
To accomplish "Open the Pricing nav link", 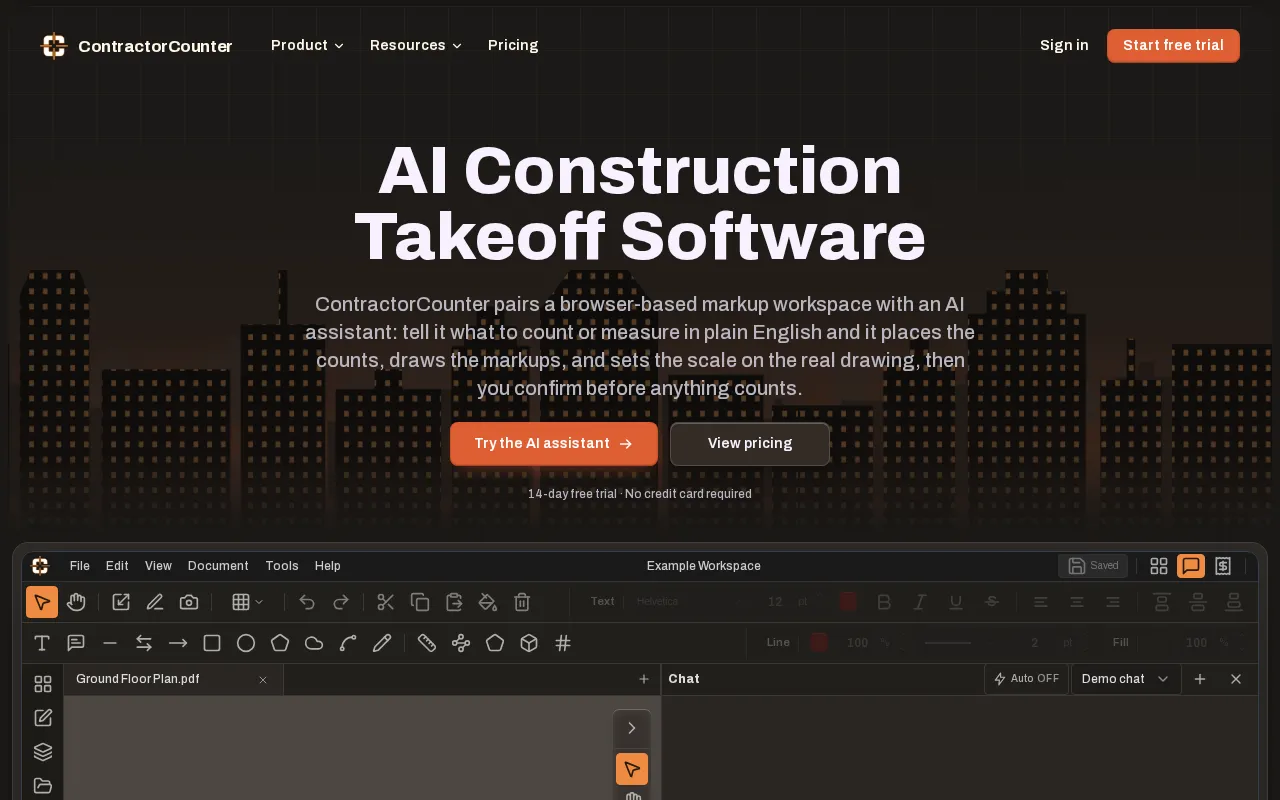I will [513, 45].
